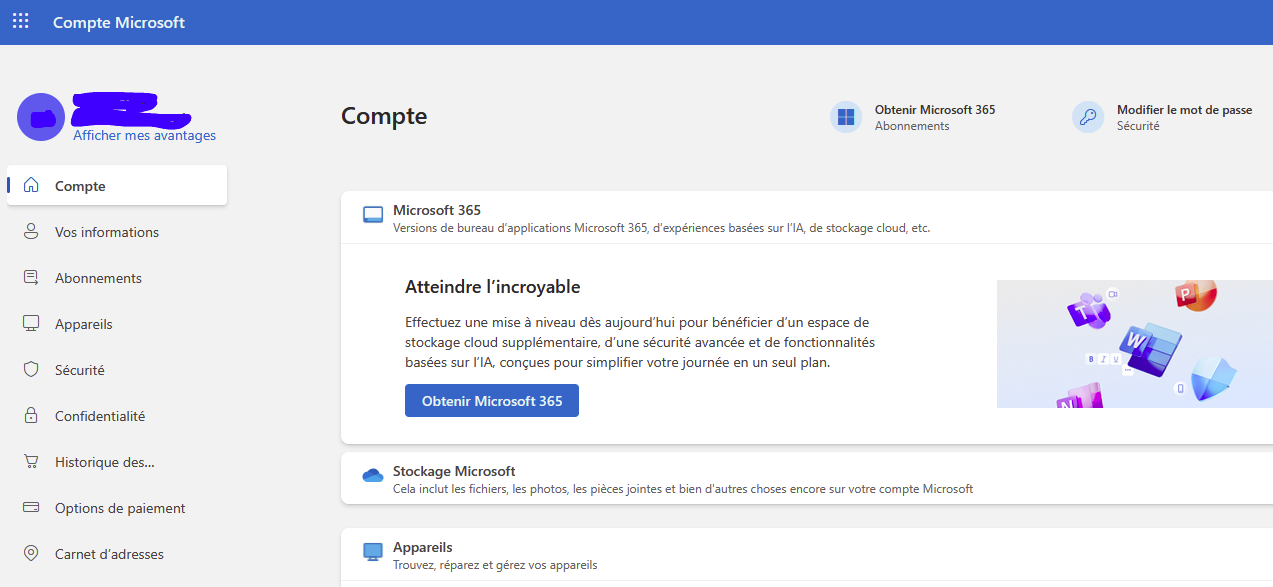This screenshot has height=587, width=1273.
Task: Click Modifier le mot de passe link
Action: (1184, 110)
